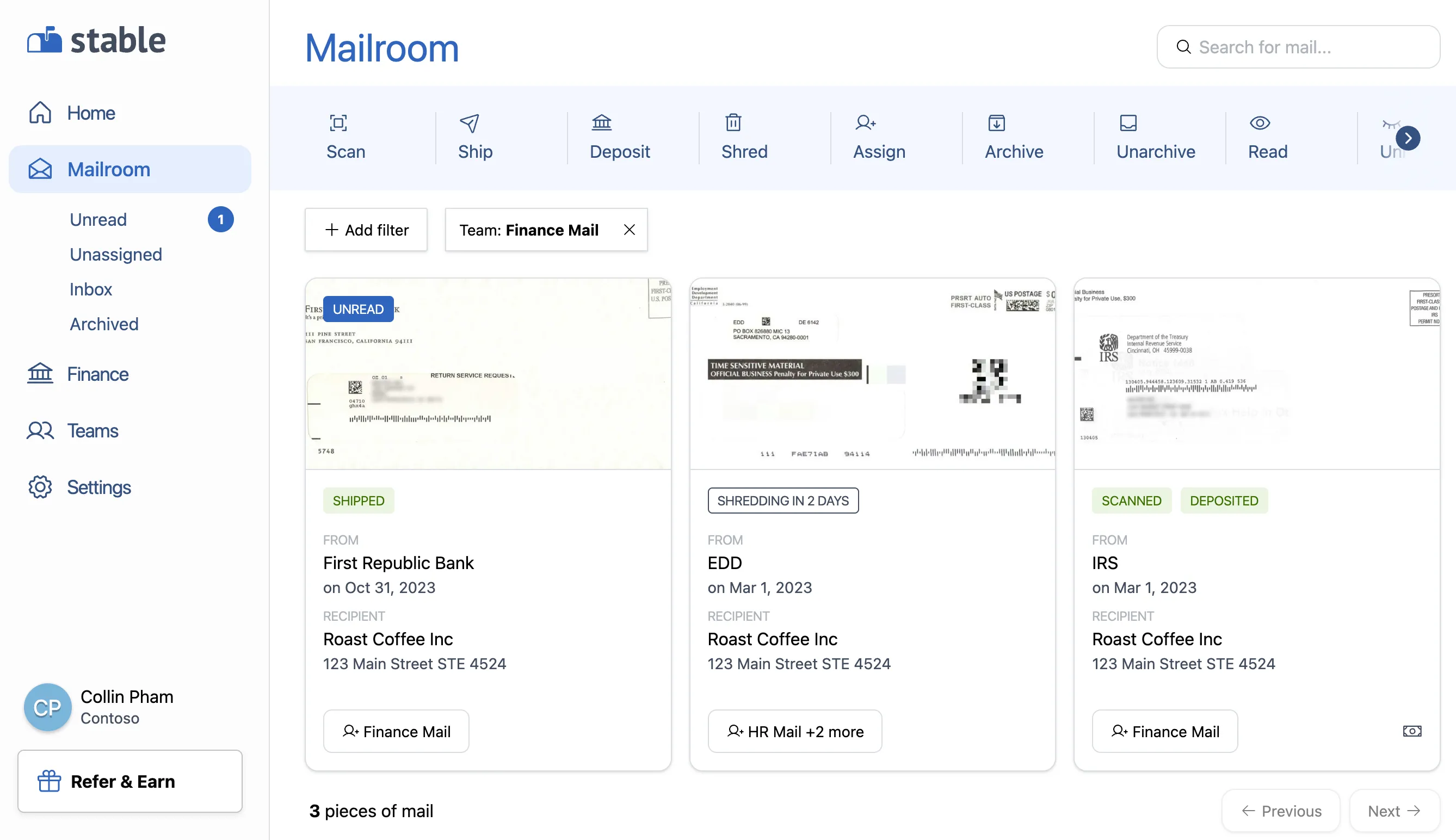This screenshot has height=840, width=1456.
Task: Click the Unread count badge
Action: pos(220,219)
